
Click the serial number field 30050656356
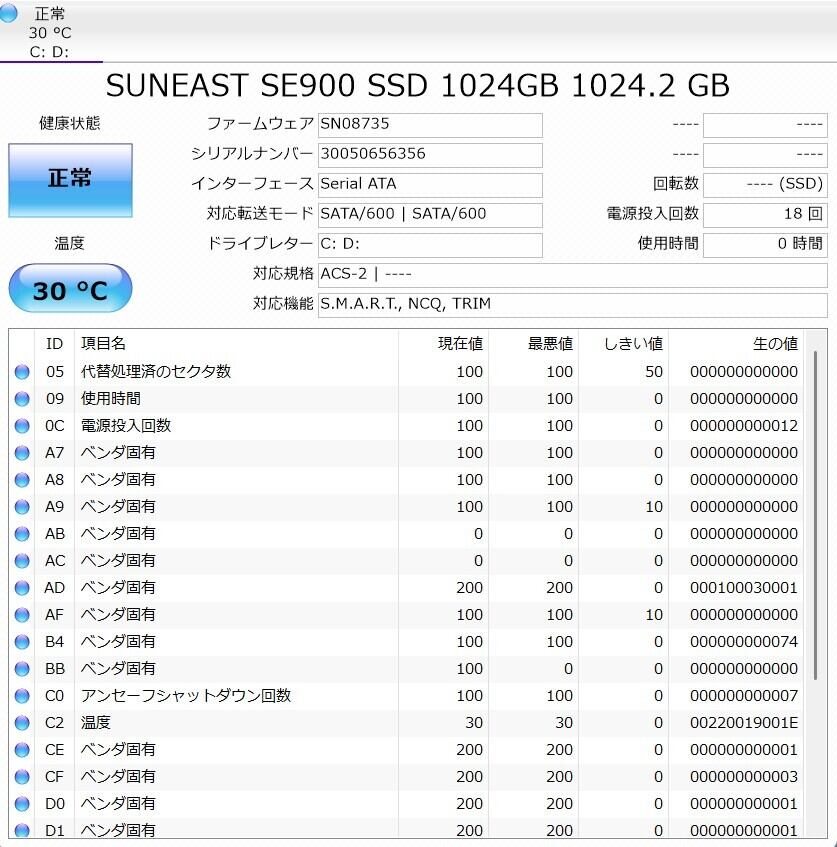coord(430,155)
